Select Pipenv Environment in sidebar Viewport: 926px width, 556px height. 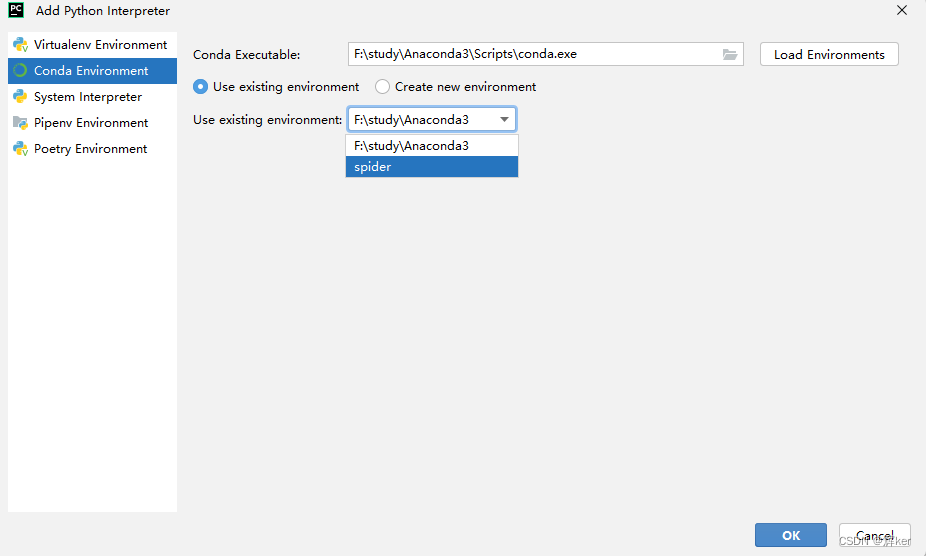tap(92, 123)
